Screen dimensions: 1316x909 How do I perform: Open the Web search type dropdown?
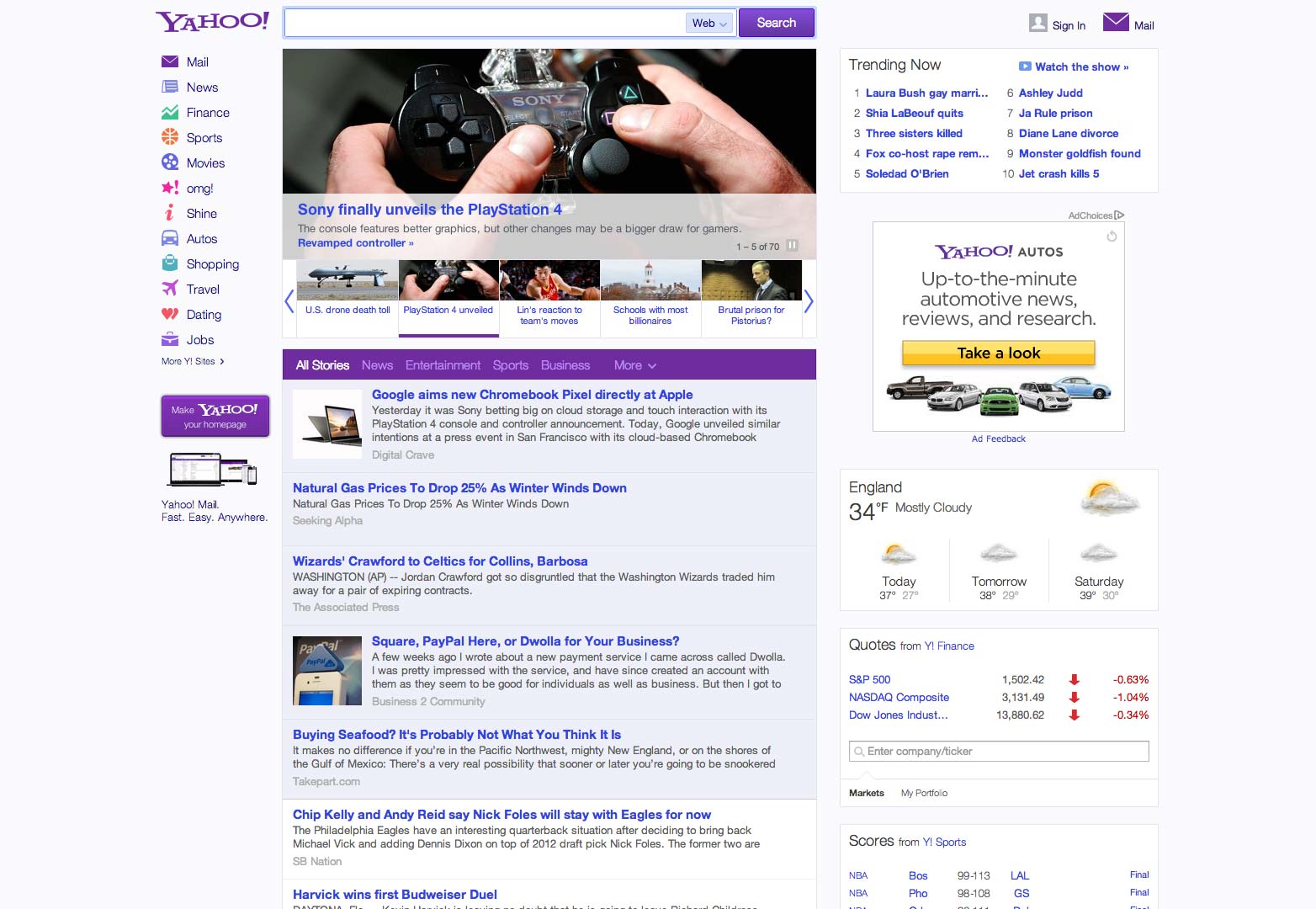[710, 23]
